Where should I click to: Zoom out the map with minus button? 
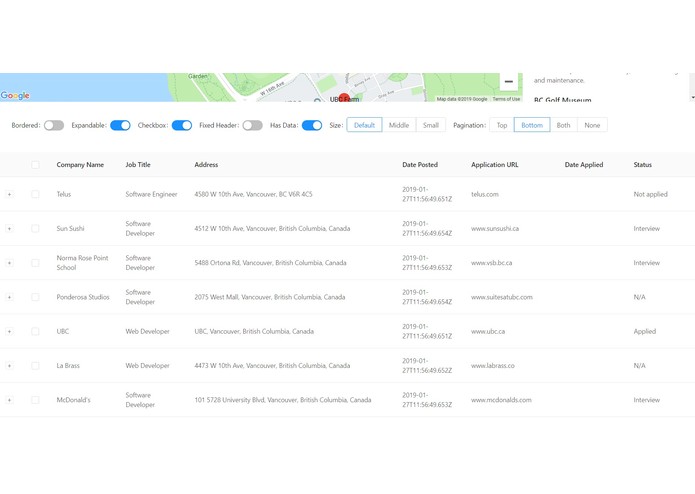(508, 82)
